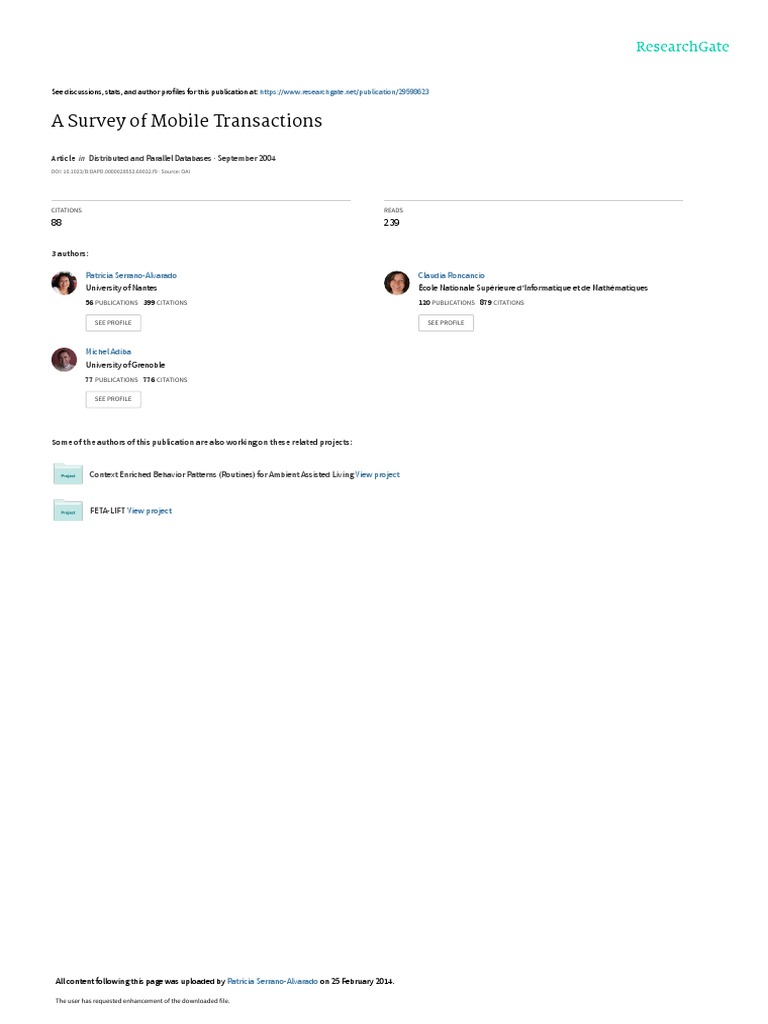Click the ResearchGate logo
The height and width of the screenshot is (1024, 768).
click(x=682, y=46)
